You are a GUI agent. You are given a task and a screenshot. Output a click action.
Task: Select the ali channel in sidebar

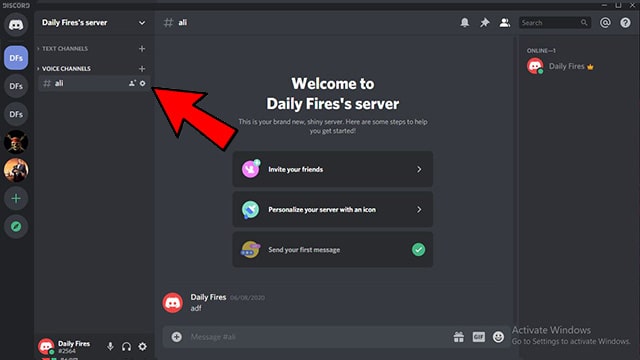pyautogui.click(x=94, y=83)
